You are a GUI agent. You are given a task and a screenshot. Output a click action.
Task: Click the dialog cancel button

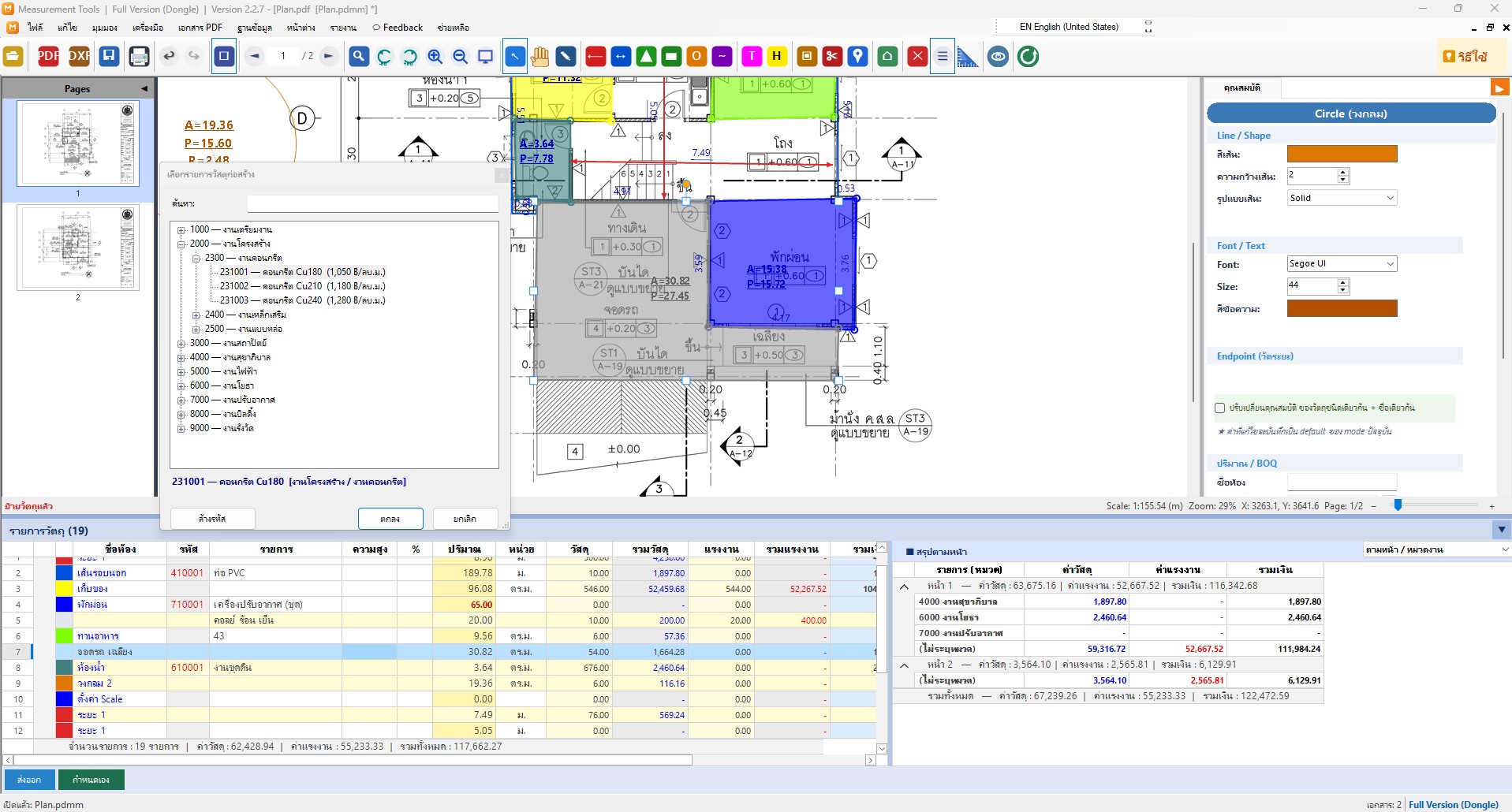465,518
